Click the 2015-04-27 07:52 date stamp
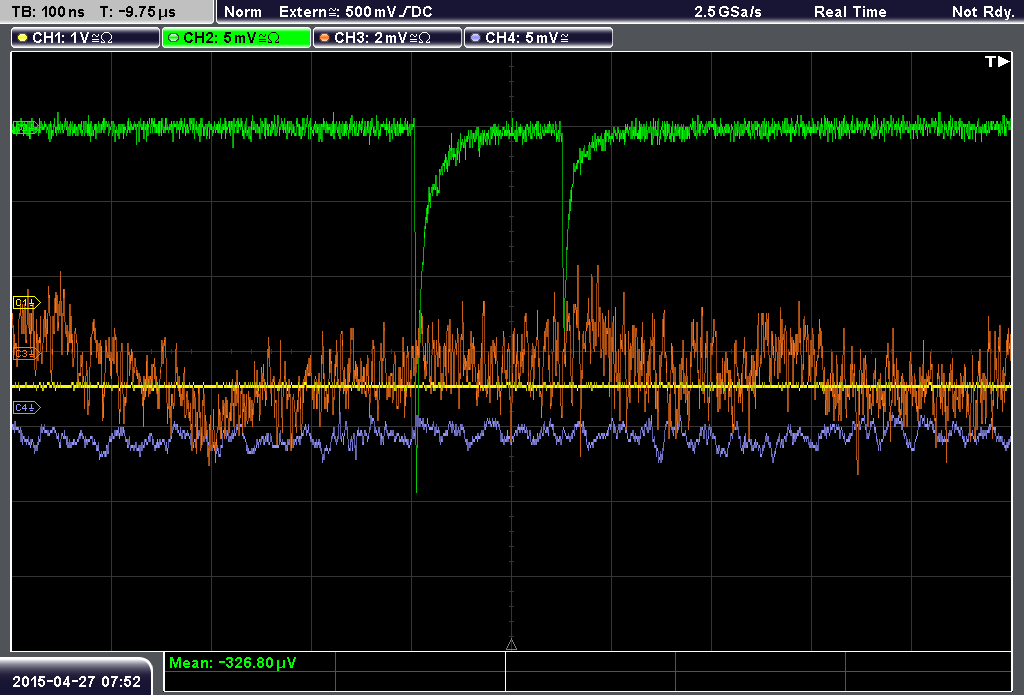Viewport: 1024px width, 695px height. point(76,681)
